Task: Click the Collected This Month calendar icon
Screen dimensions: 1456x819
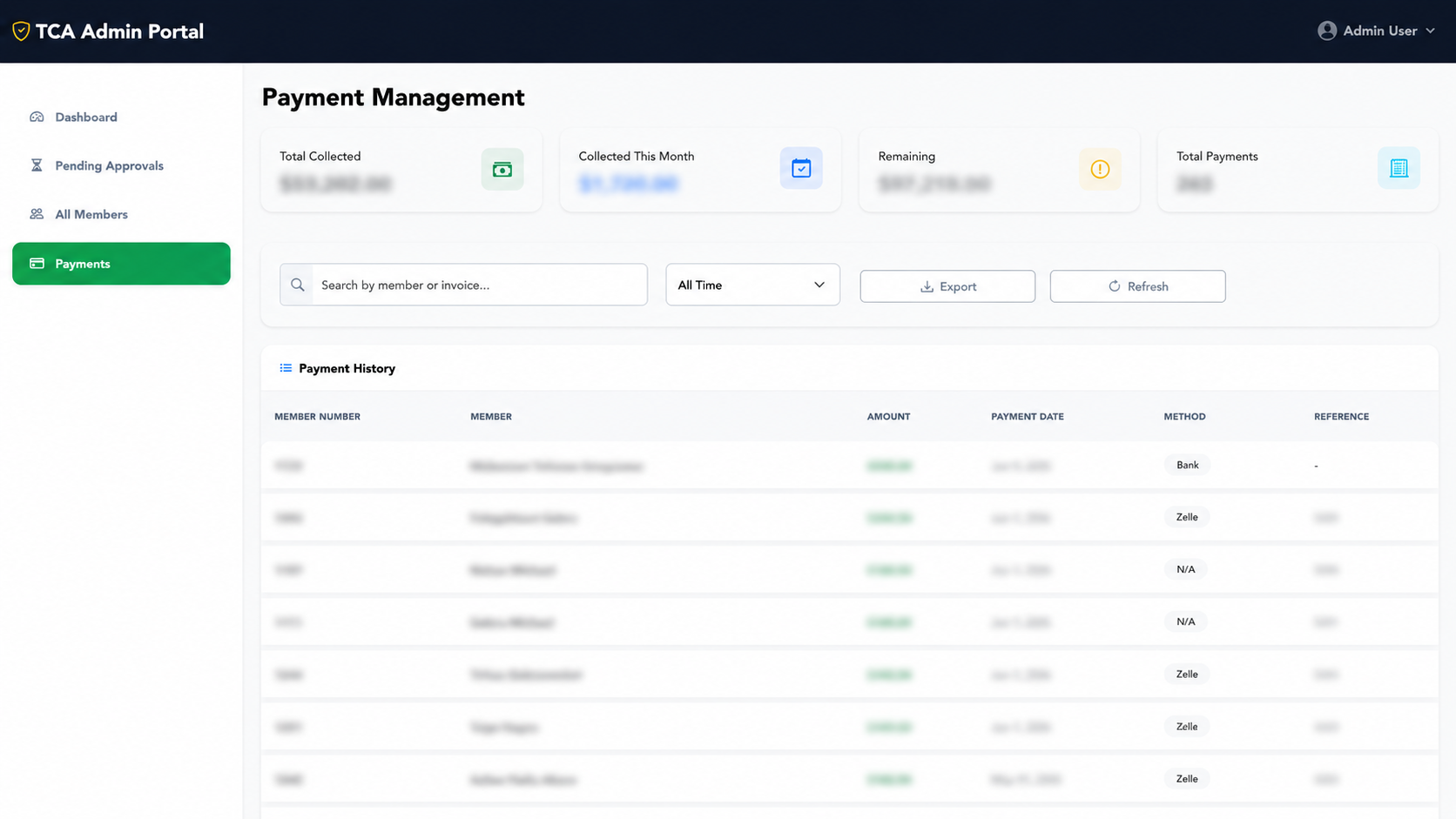Action: click(801, 168)
